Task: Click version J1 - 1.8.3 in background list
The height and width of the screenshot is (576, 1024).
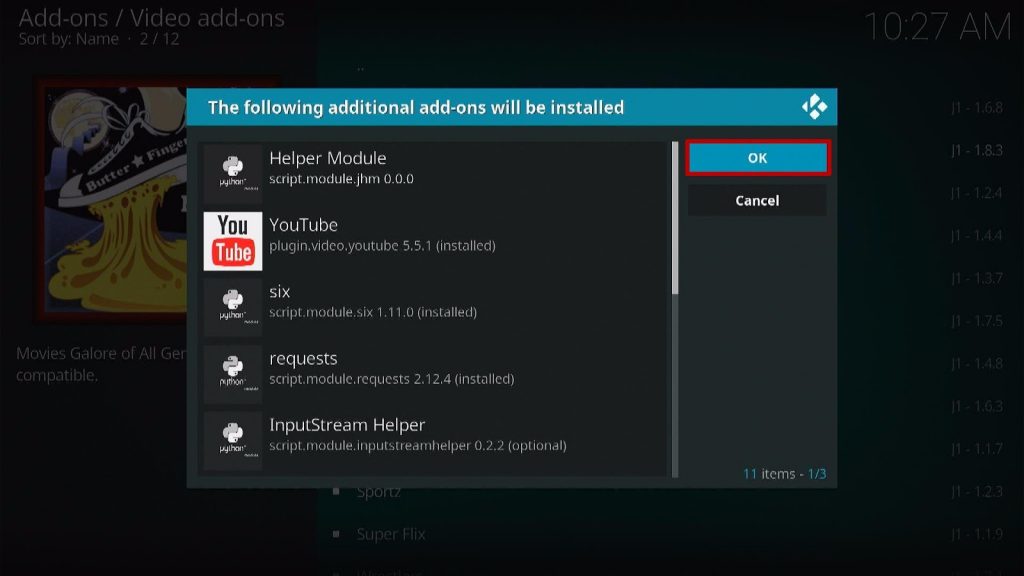Action: (976, 150)
